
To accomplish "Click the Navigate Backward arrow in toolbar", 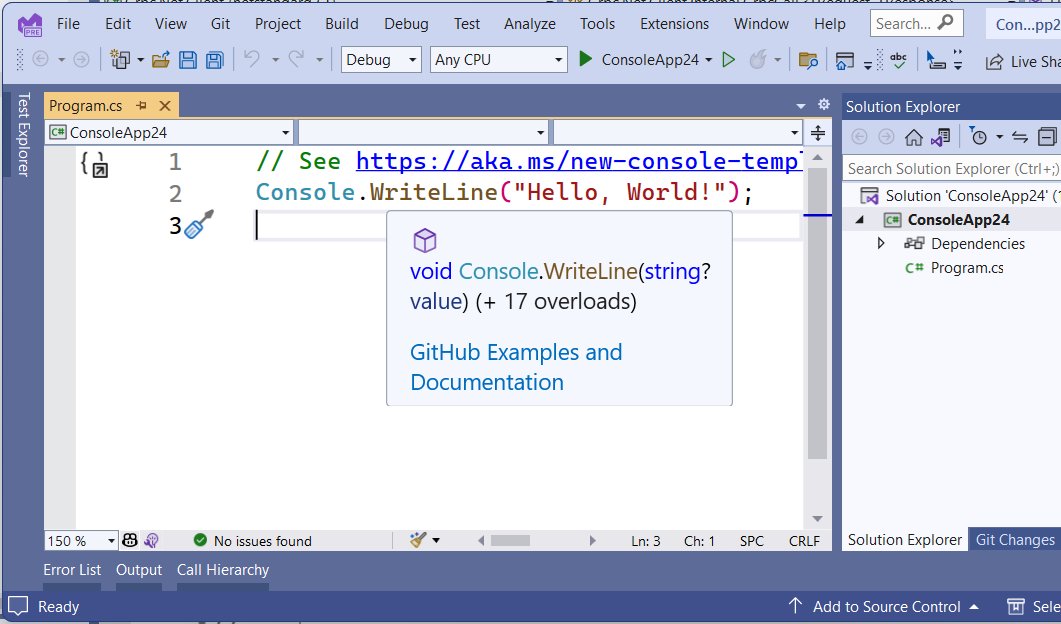I will (41, 60).
